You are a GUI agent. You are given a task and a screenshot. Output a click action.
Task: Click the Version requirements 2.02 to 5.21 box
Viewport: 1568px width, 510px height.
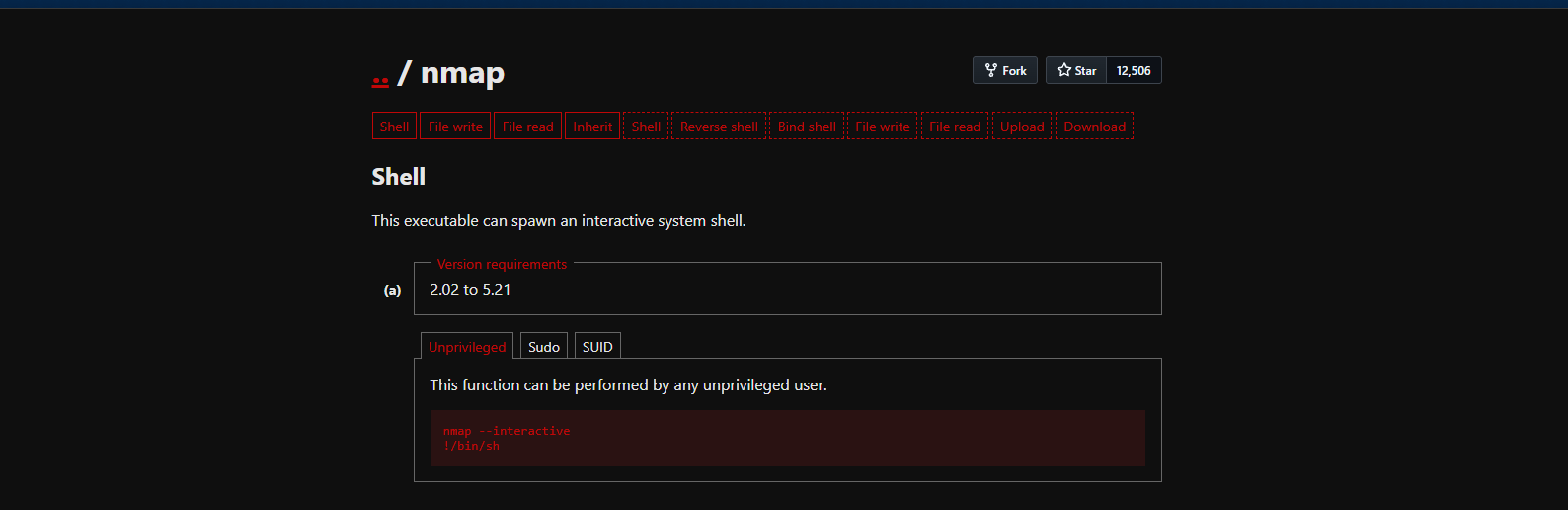coord(787,290)
